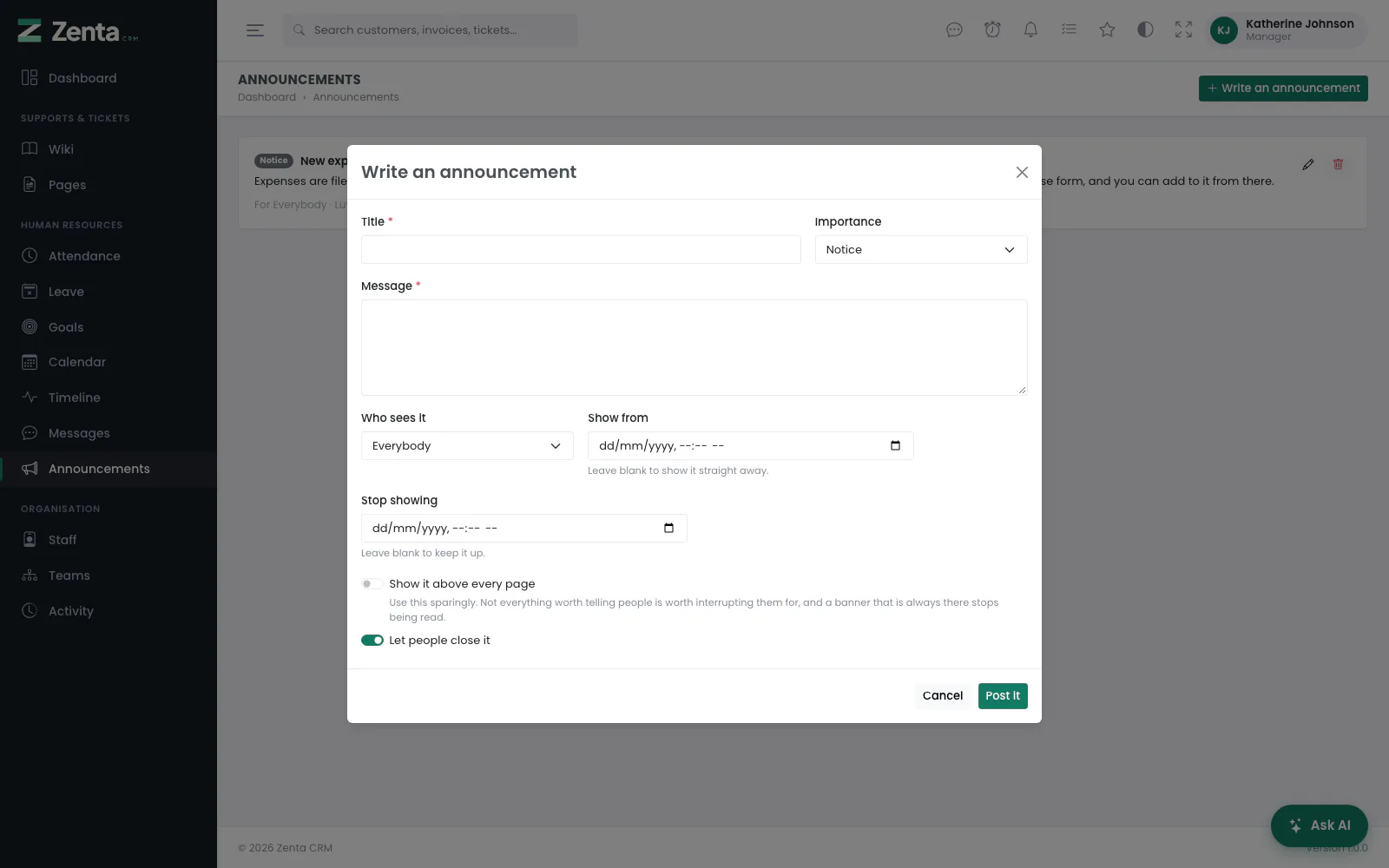
Task: Focus the Title input field
Action: pos(581,250)
